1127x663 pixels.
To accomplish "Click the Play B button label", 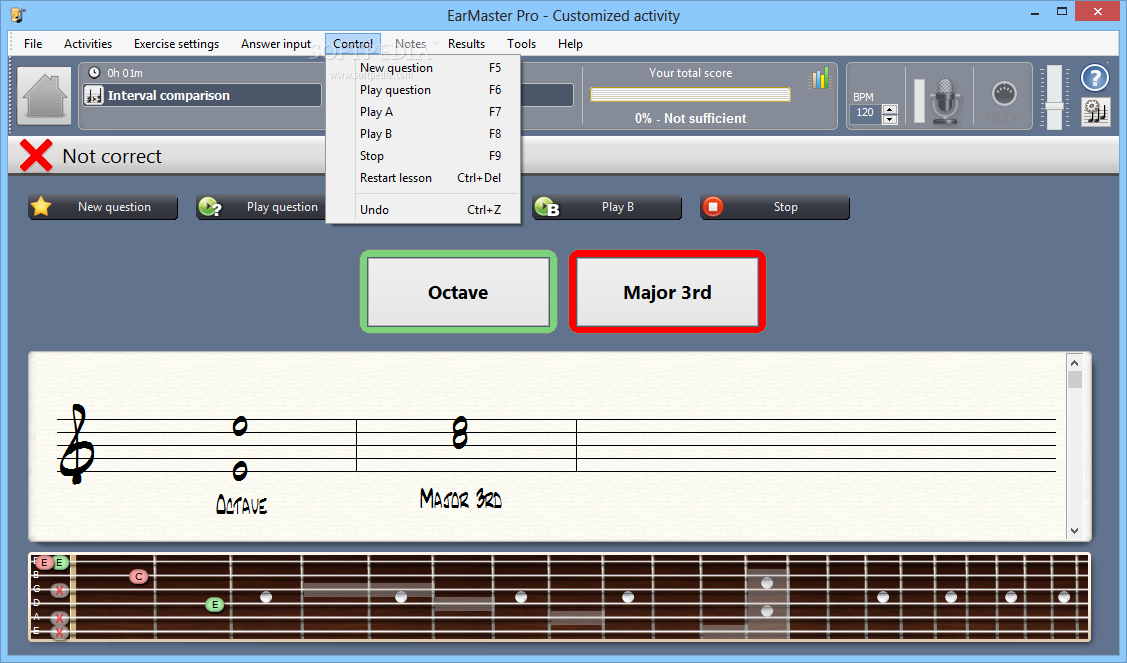I will click(x=617, y=207).
